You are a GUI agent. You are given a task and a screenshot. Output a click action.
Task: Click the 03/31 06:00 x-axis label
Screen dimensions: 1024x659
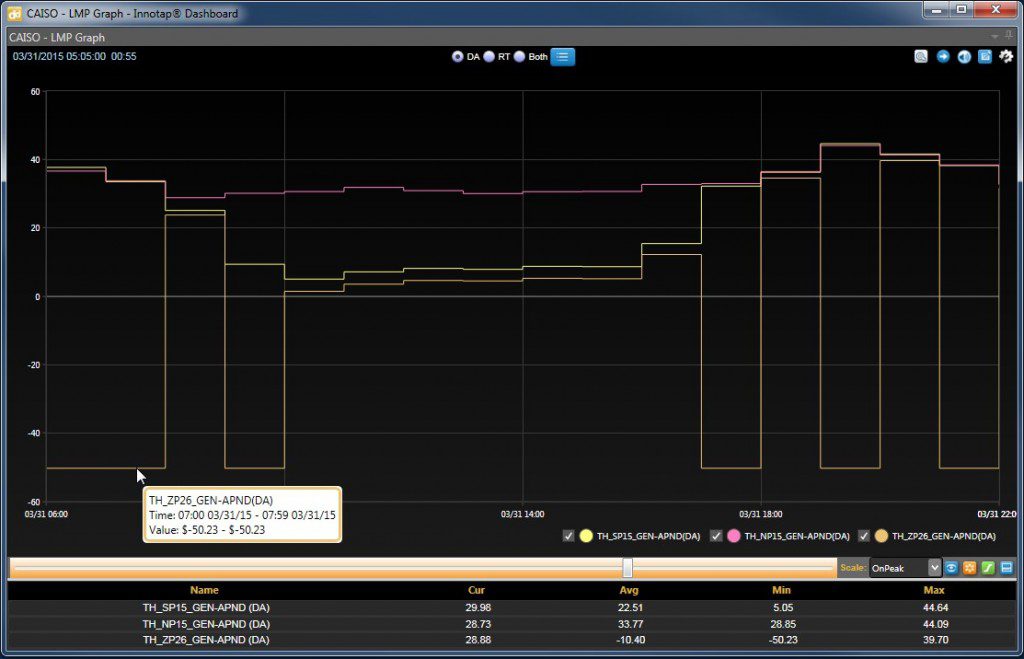coord(46,514)
